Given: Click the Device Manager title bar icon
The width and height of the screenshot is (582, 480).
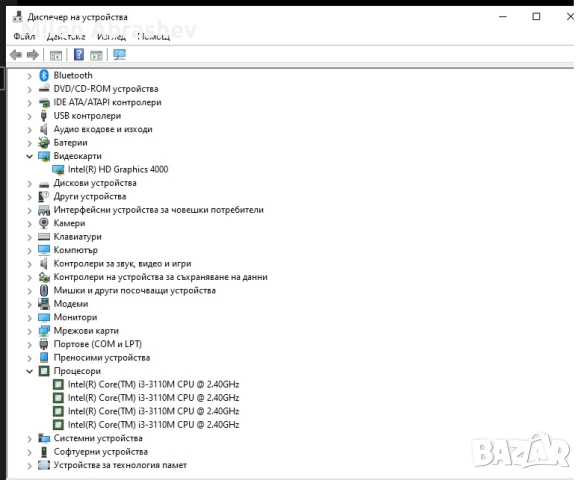Looking at the screenshot, I should 17,17.
